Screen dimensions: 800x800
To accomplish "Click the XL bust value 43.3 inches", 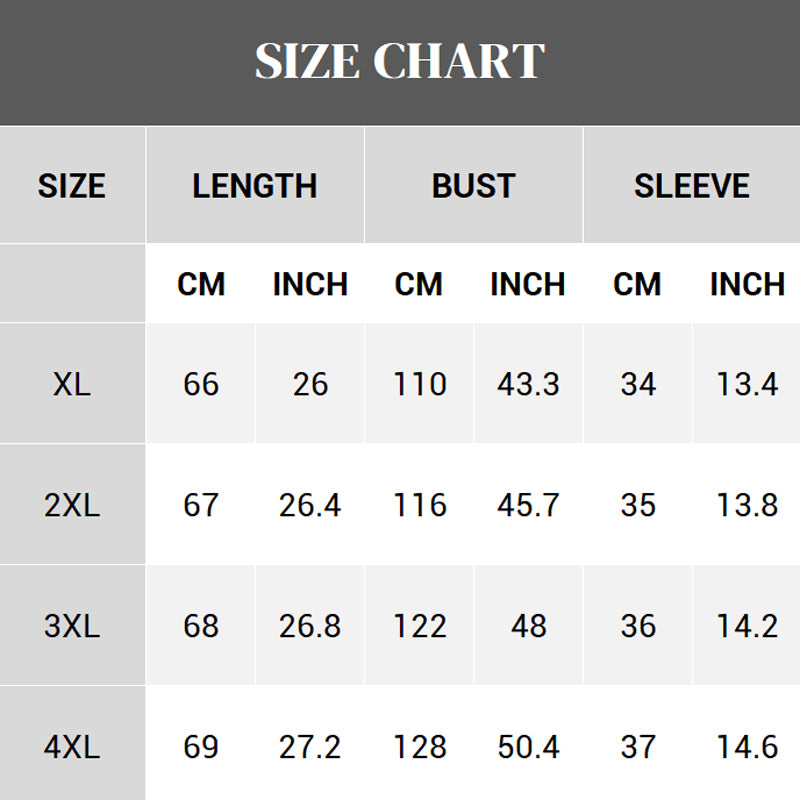I will click(x=528, y=384).
